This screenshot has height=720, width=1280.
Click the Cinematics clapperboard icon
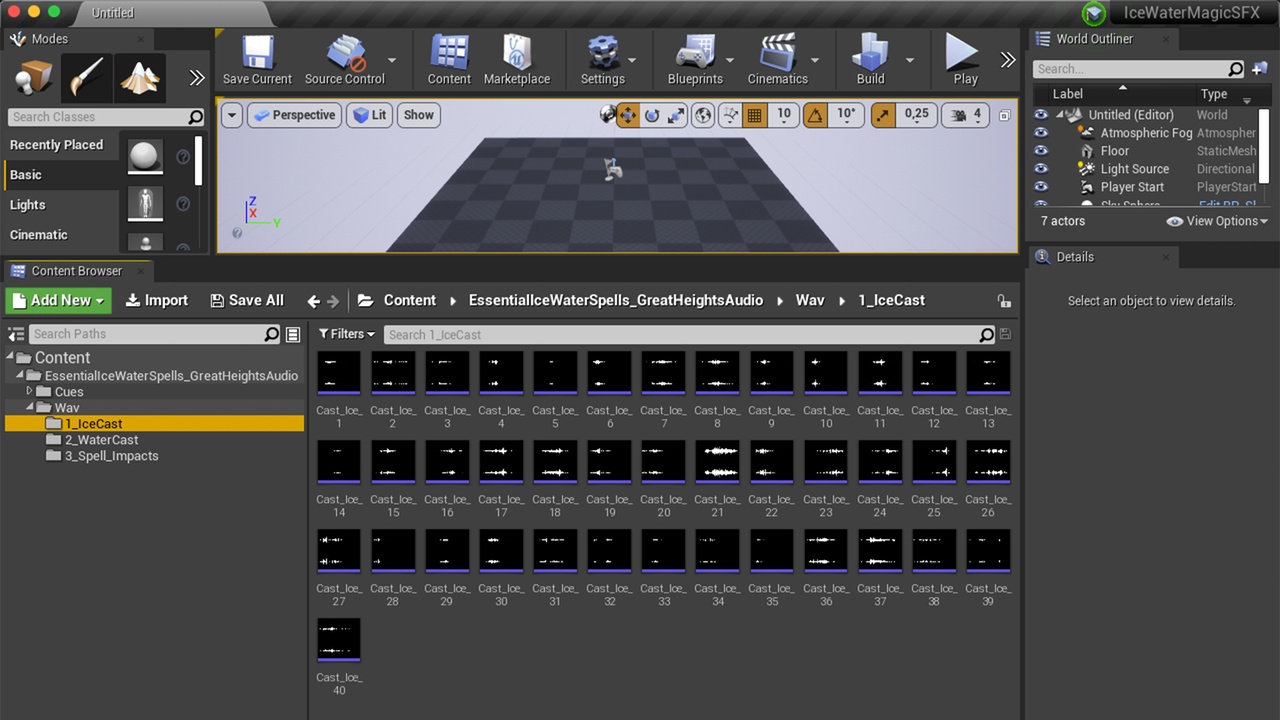coord(777,53)
